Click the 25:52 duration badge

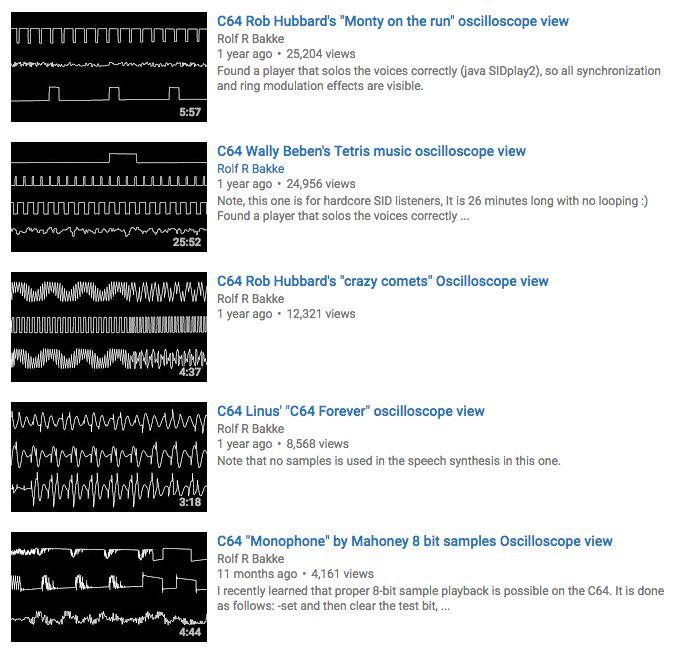point(187,242)
